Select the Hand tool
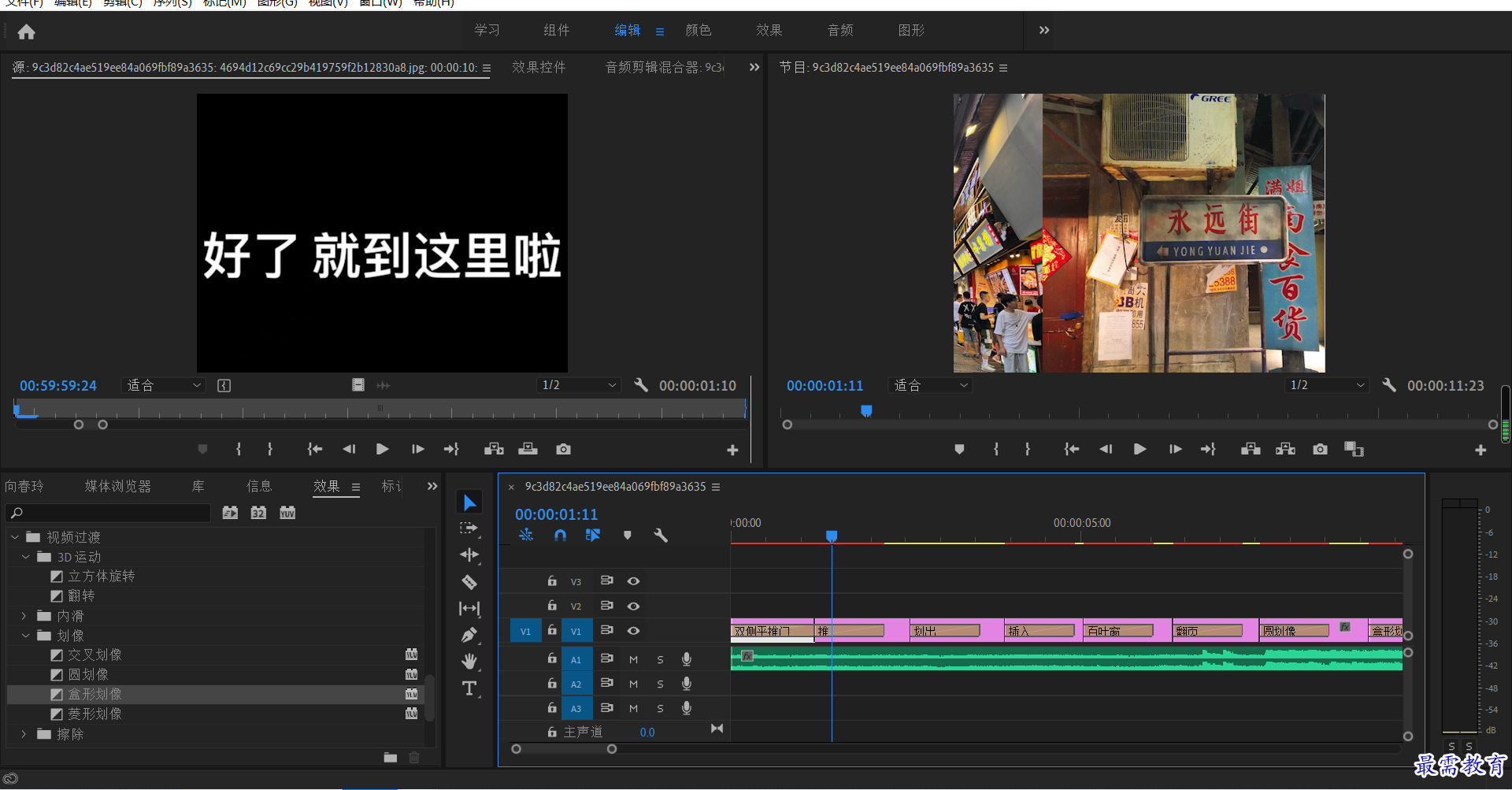Image resolution: width=1512 pixels, height=790 pixels. click(x=469, y=662)
